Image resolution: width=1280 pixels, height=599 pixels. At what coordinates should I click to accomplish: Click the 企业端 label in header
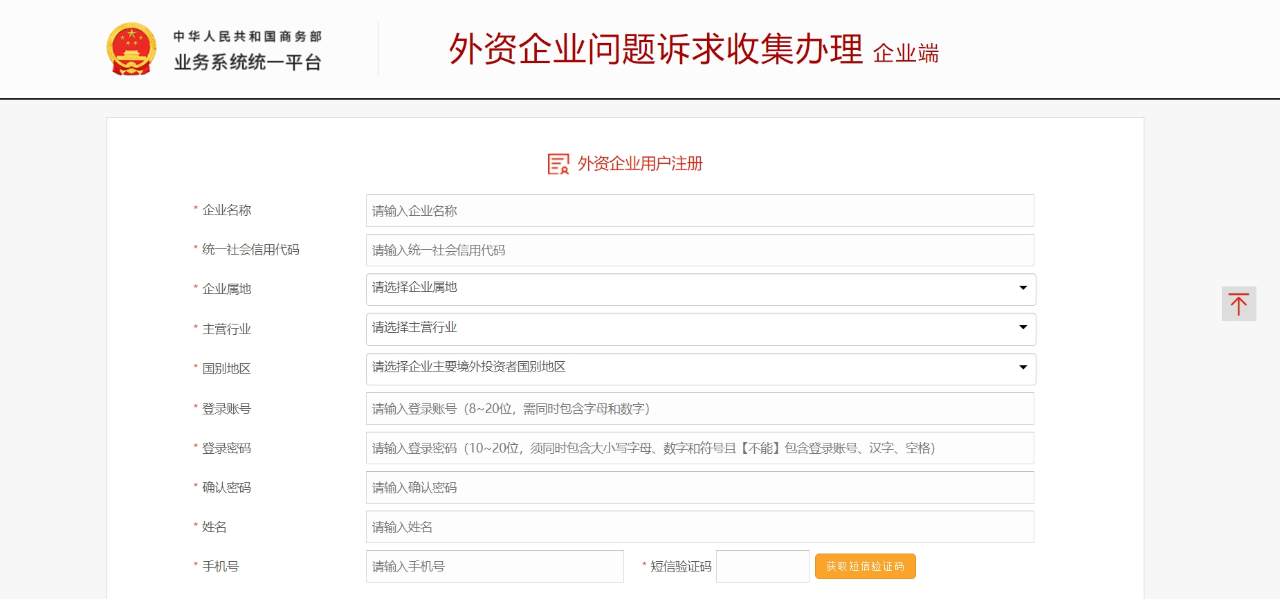(906, 54)
